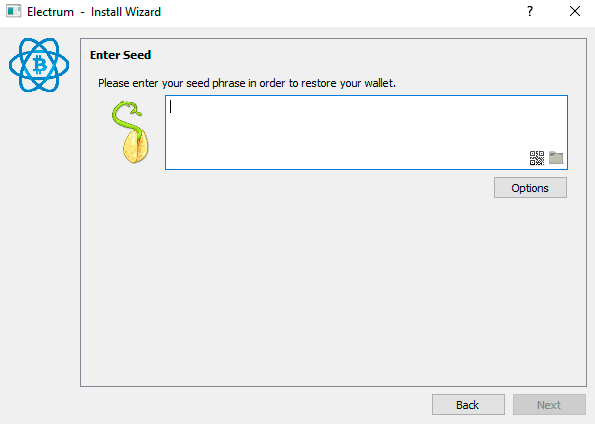Click the Bitcoin B symbol inside logo
Screen dimensions: 595x424
39,65
